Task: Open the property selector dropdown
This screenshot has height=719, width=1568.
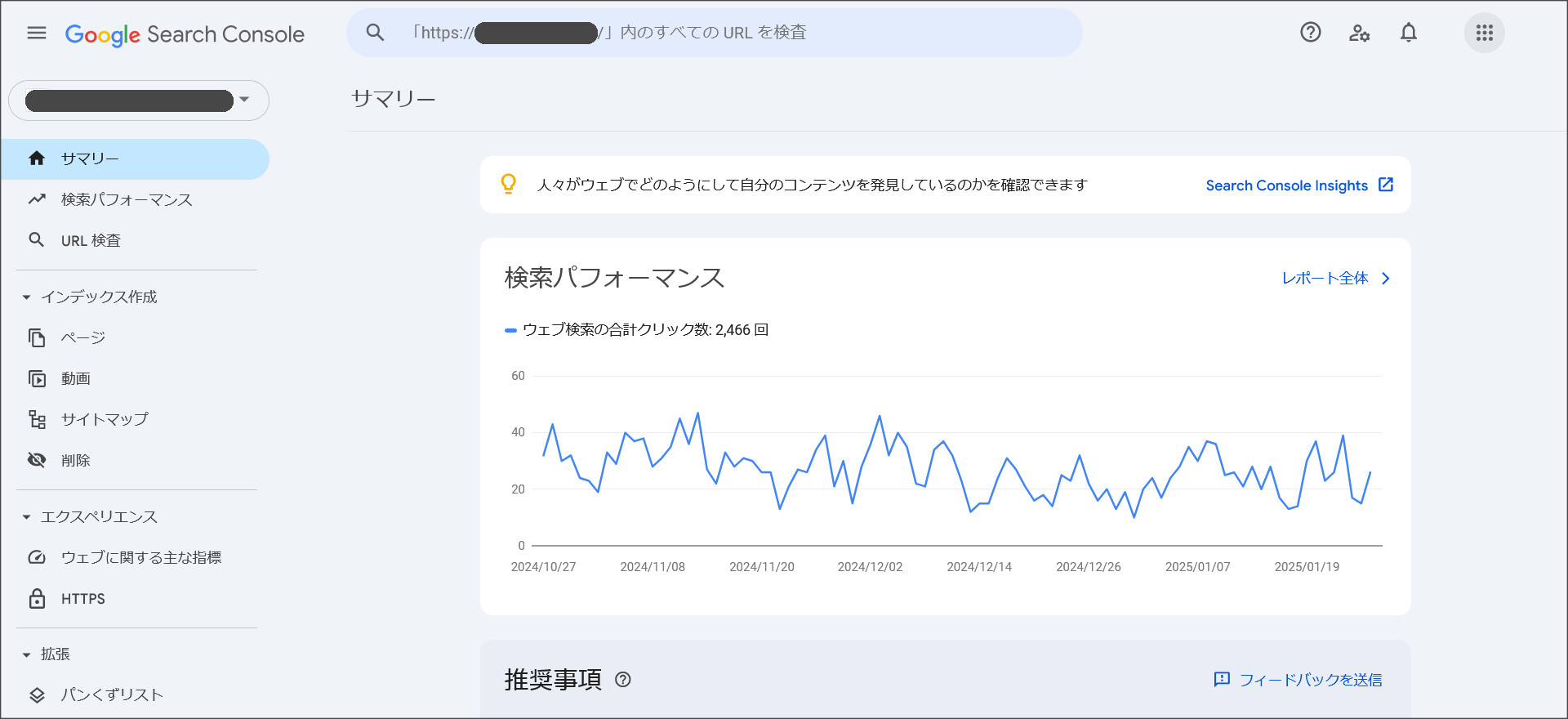Action: pos(139,100)
